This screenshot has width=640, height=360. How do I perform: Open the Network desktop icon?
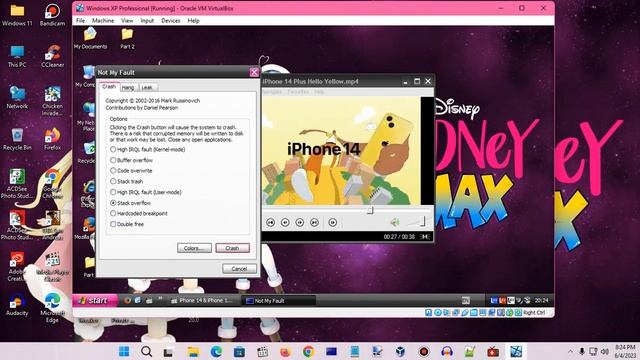[17, 98]
